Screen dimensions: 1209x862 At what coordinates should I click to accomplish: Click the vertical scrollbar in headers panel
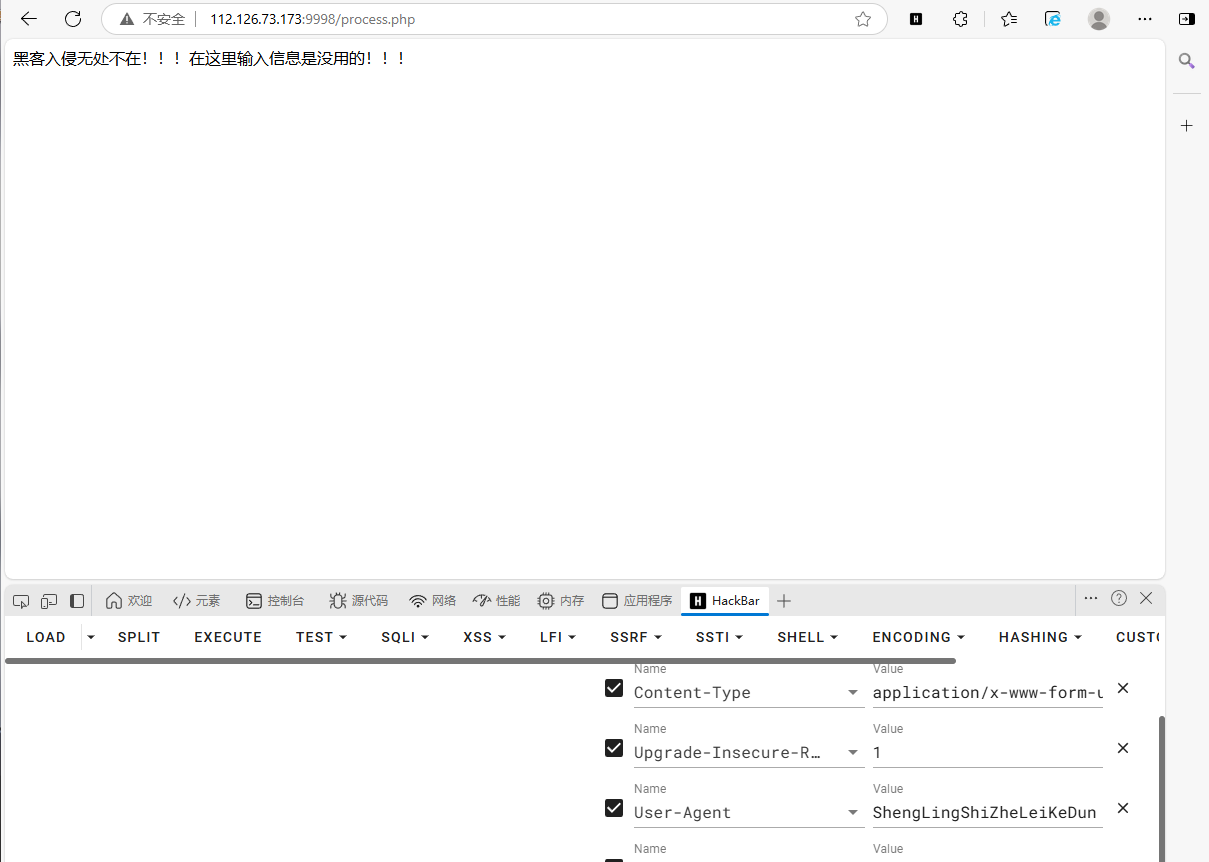1161,788
